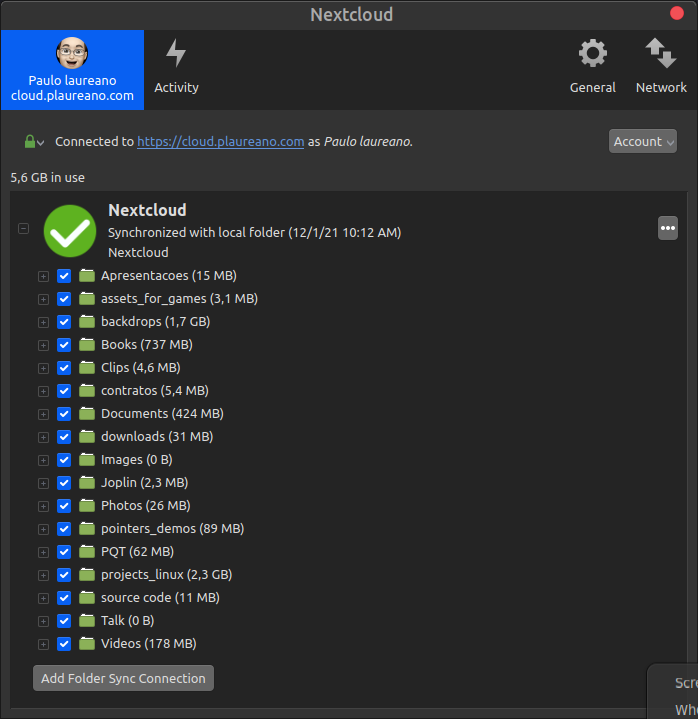
Task: Click the green synchronized checkmark icon
Action: click(70, 231)
